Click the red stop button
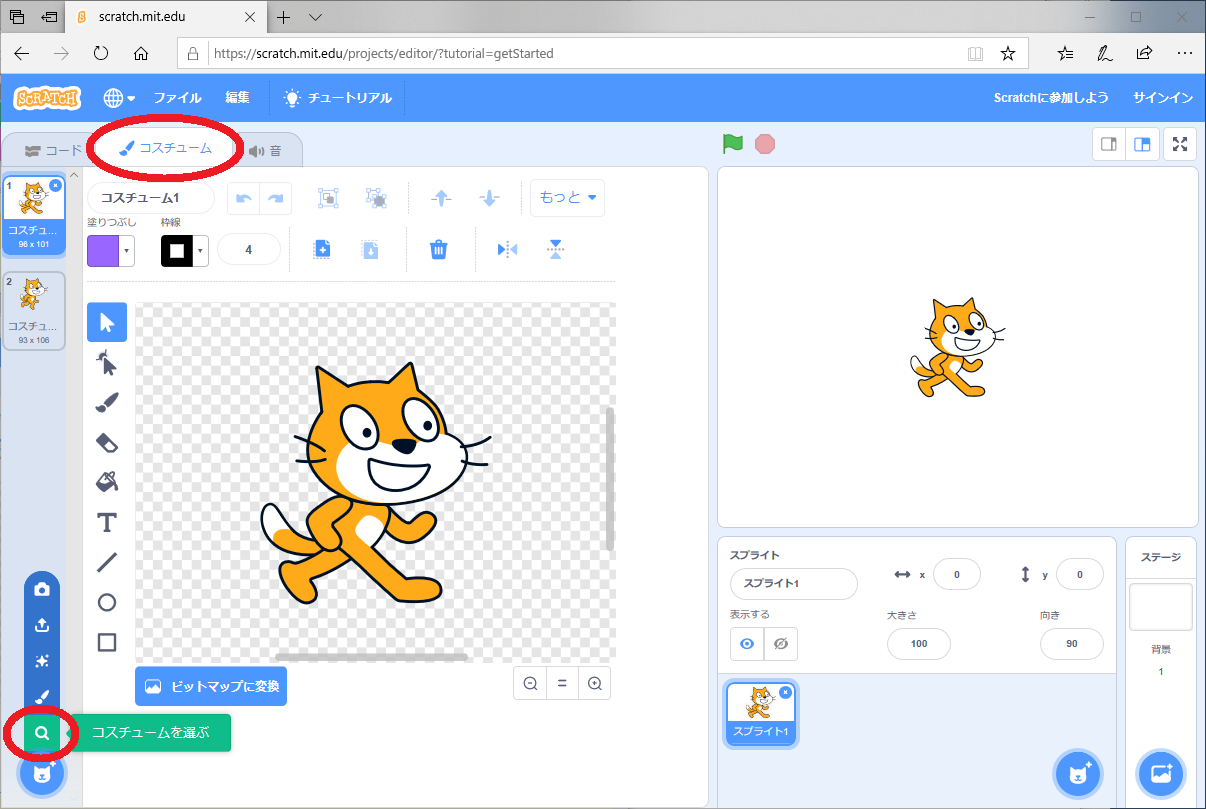Viewport: 1206px width, 809px height. [765, 144]
